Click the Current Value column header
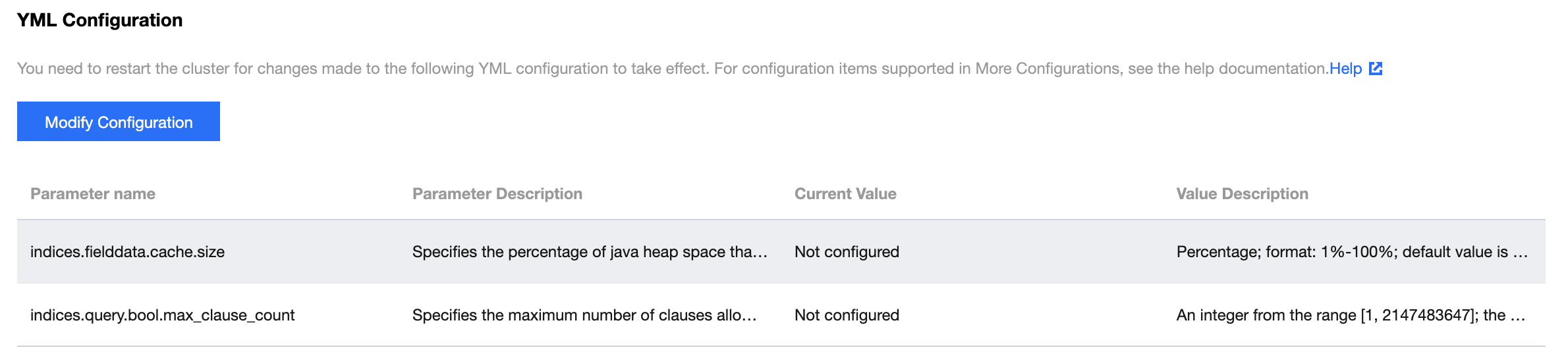The width and height of the screenshot is (1568, 364). [845, 194]
